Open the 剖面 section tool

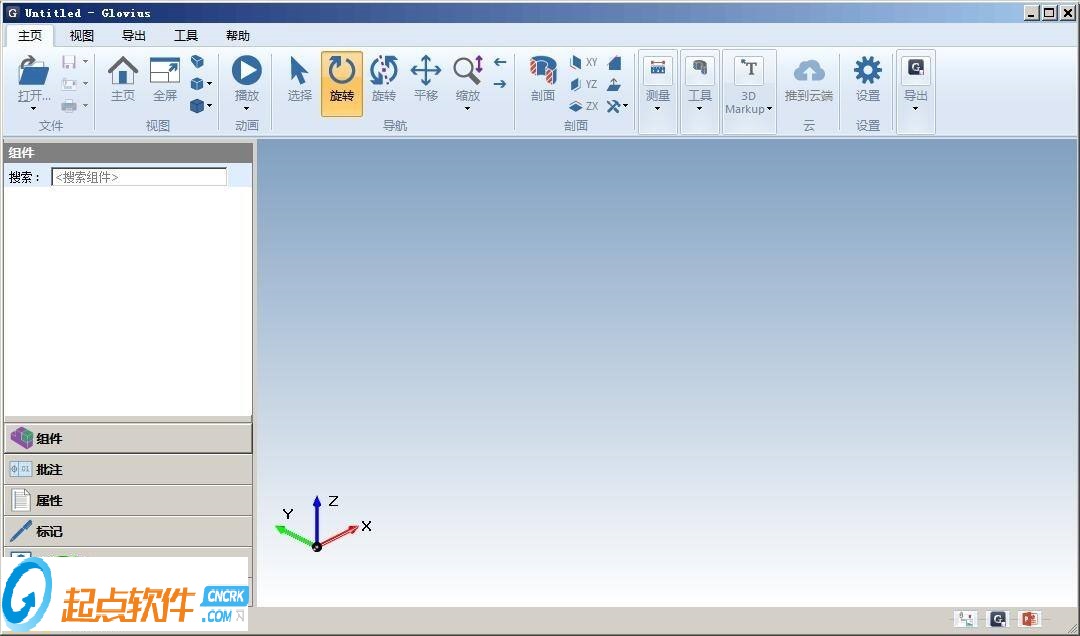coord(541,78)
